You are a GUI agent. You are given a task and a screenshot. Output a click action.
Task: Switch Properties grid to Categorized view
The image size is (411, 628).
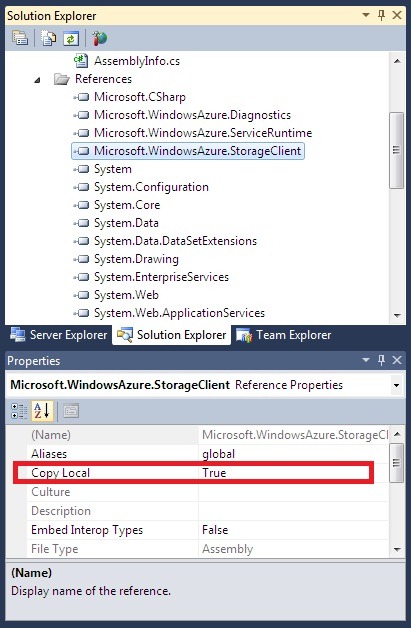19,411
